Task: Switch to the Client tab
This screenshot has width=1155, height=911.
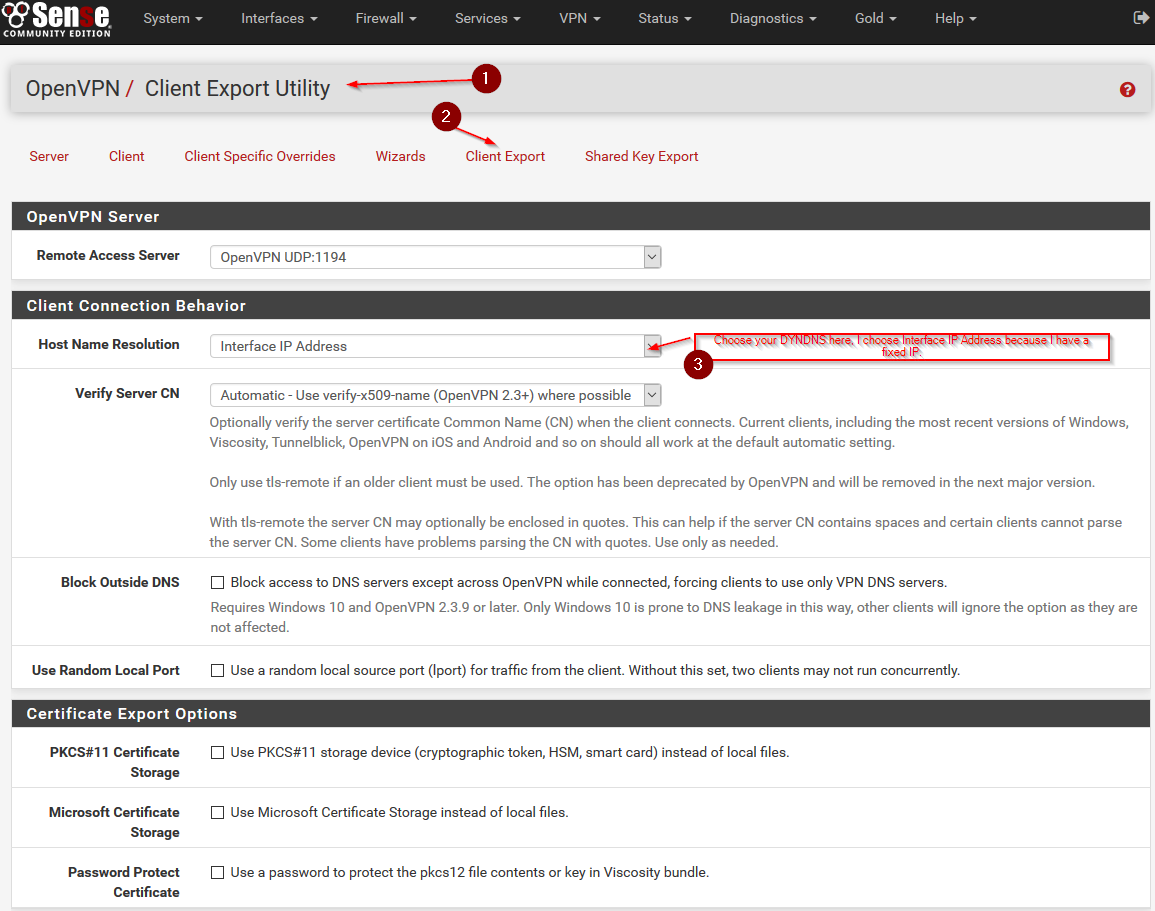Action: click(x=127, y=156)
